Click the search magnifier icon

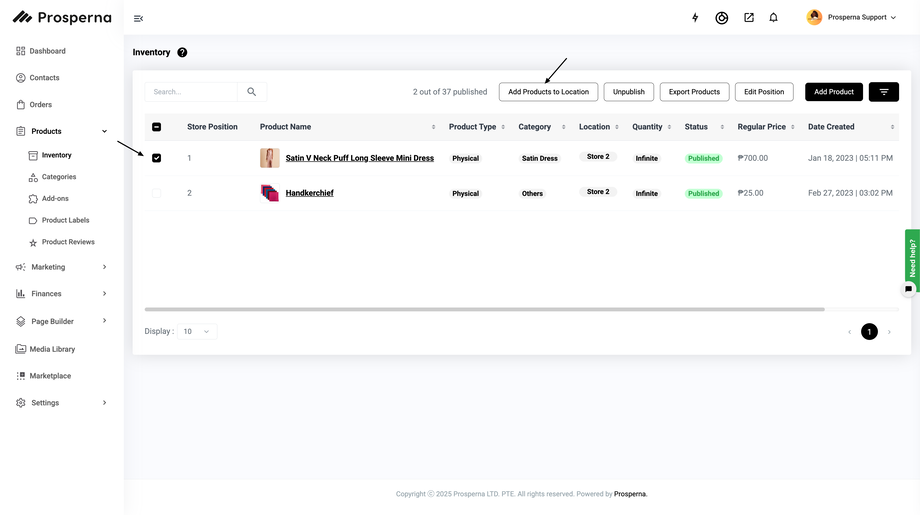[x=252, y=92]
